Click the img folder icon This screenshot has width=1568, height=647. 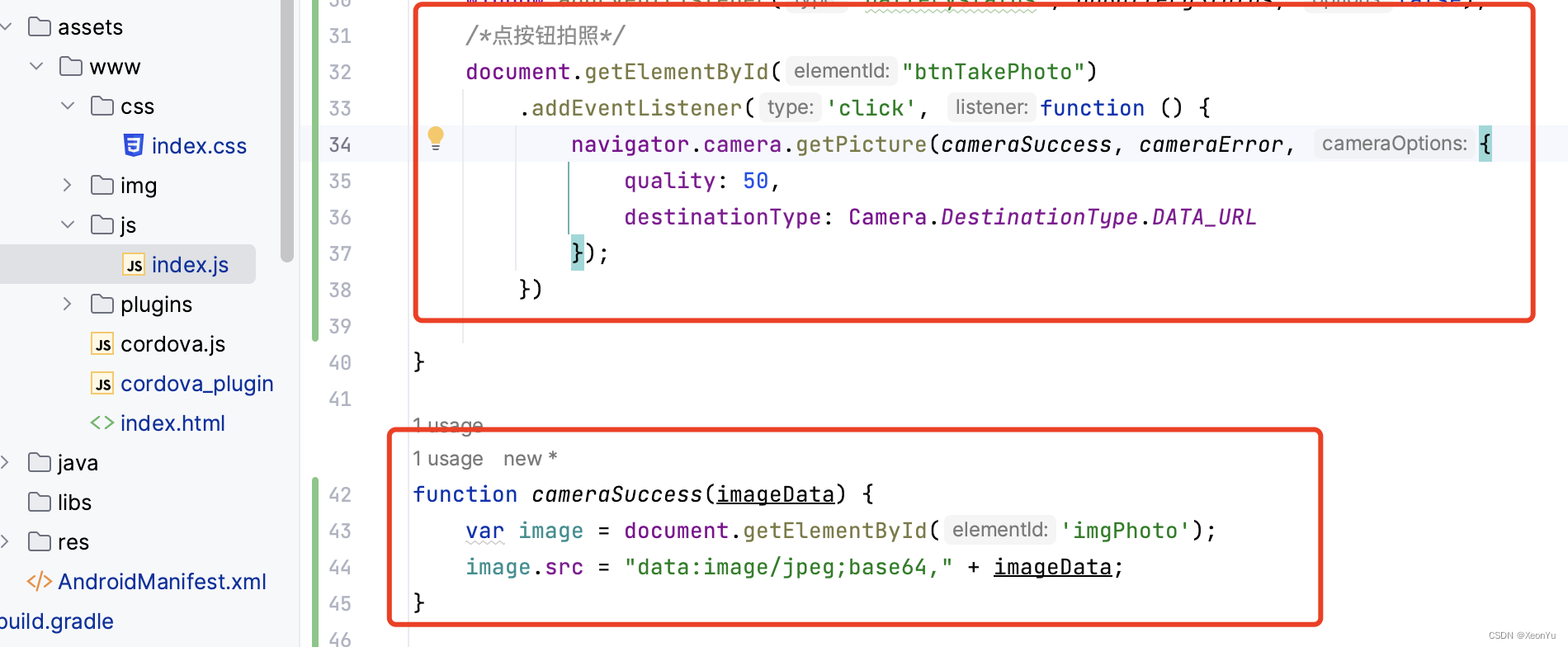point(102,185)
